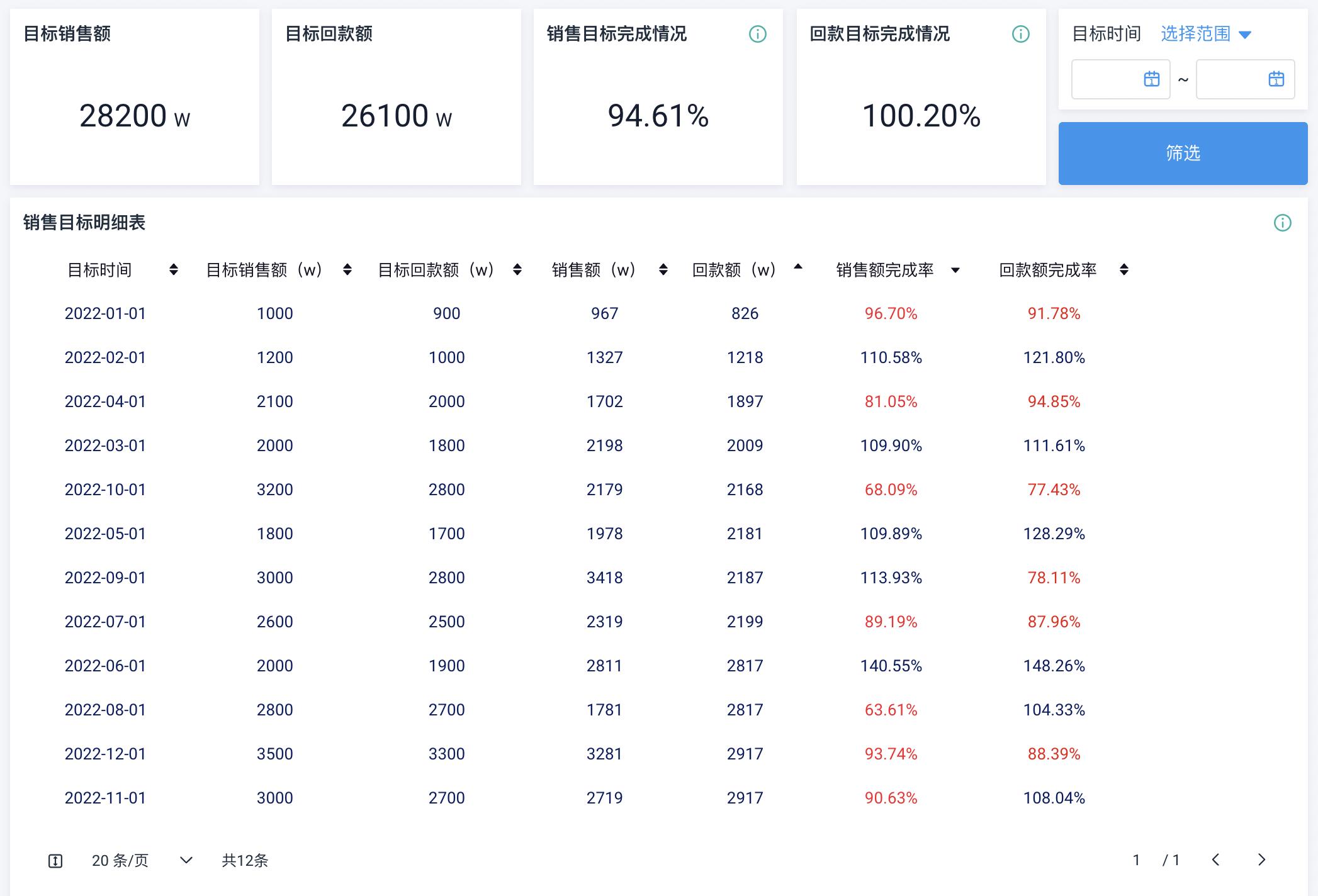Click page number 1 in pagination
The height and width of the screenshot is (896, 1318).
(x=1136, y=860)
